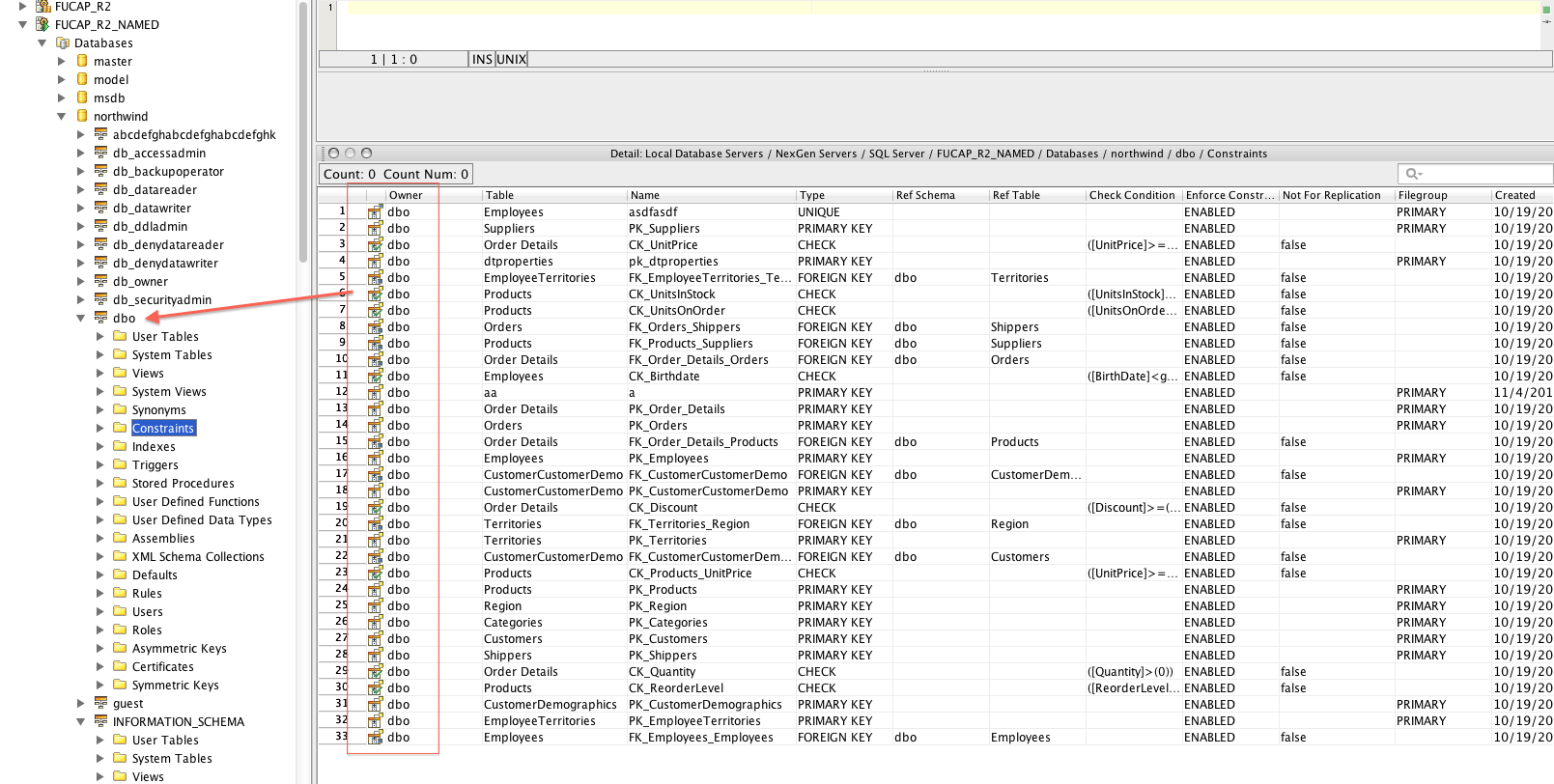The width and height of the screenshot is (1554, 784).
Task: Click the constraint icon on the FK_Employees_Employees row
Action: pyautogui.click(x=375, y=737)
